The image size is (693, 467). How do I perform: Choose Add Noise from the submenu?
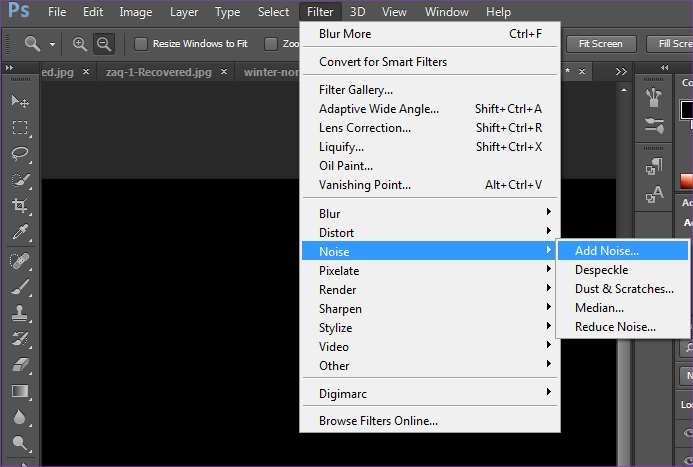(606, 251)
